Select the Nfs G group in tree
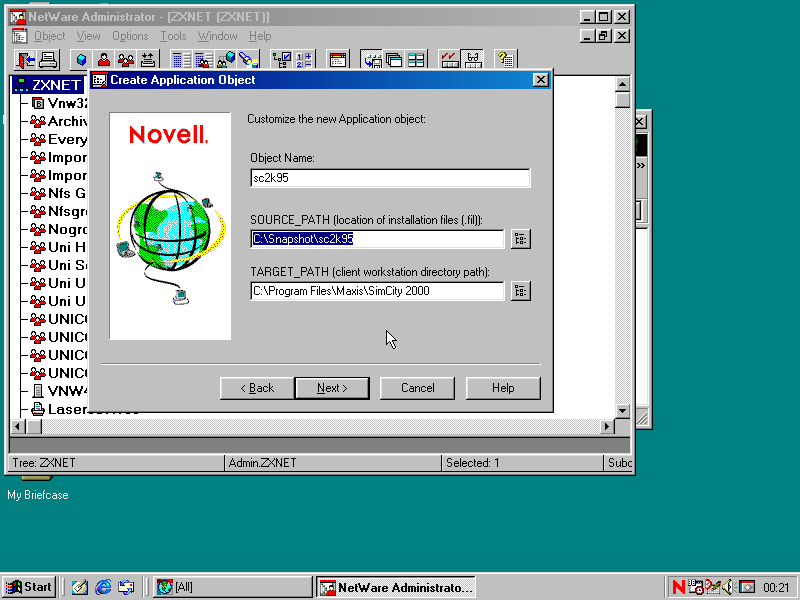The height and width of the screenshot is (600, 800). click(58, 193)
